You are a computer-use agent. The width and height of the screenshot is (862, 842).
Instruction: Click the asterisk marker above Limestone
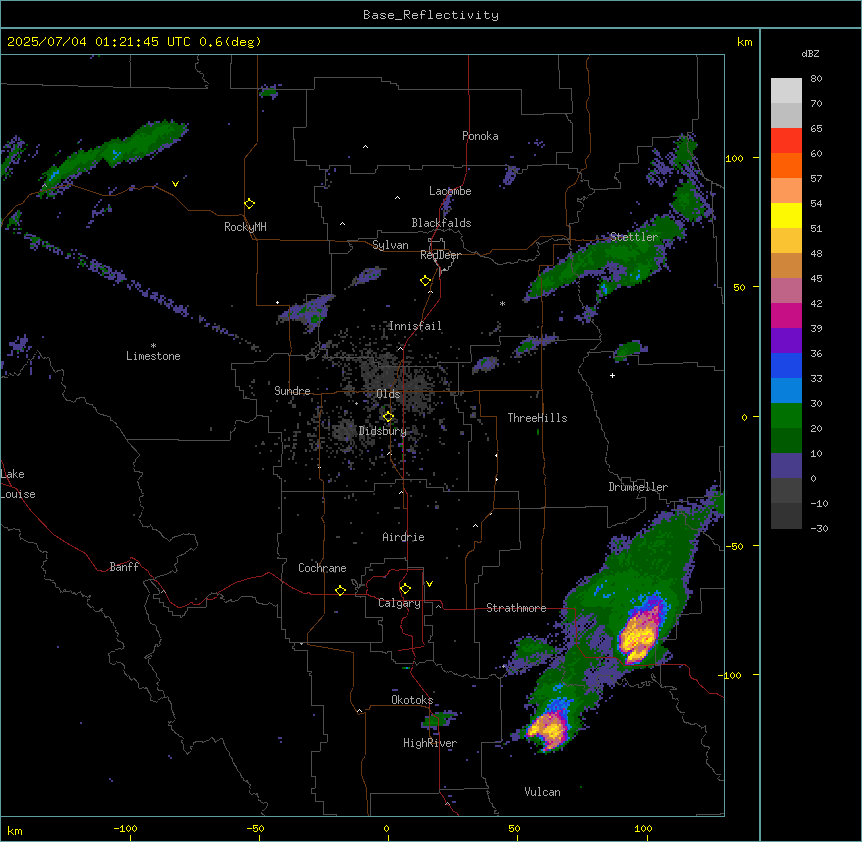153,345
